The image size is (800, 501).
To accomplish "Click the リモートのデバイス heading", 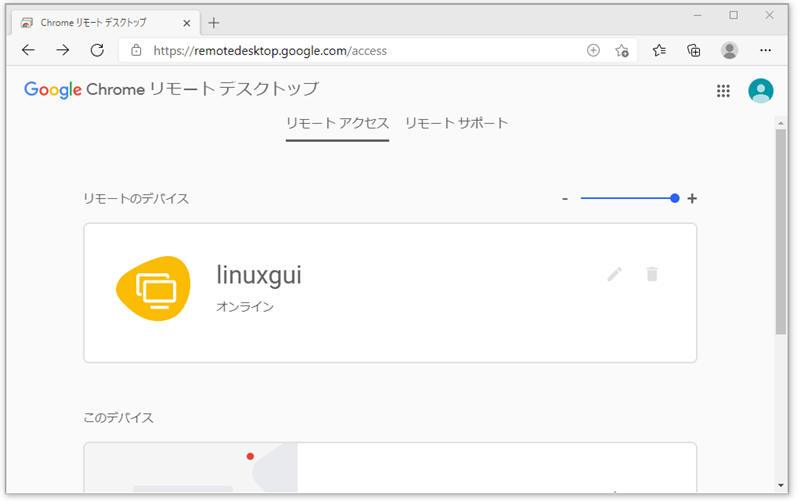I will click(x=136, y=198).
